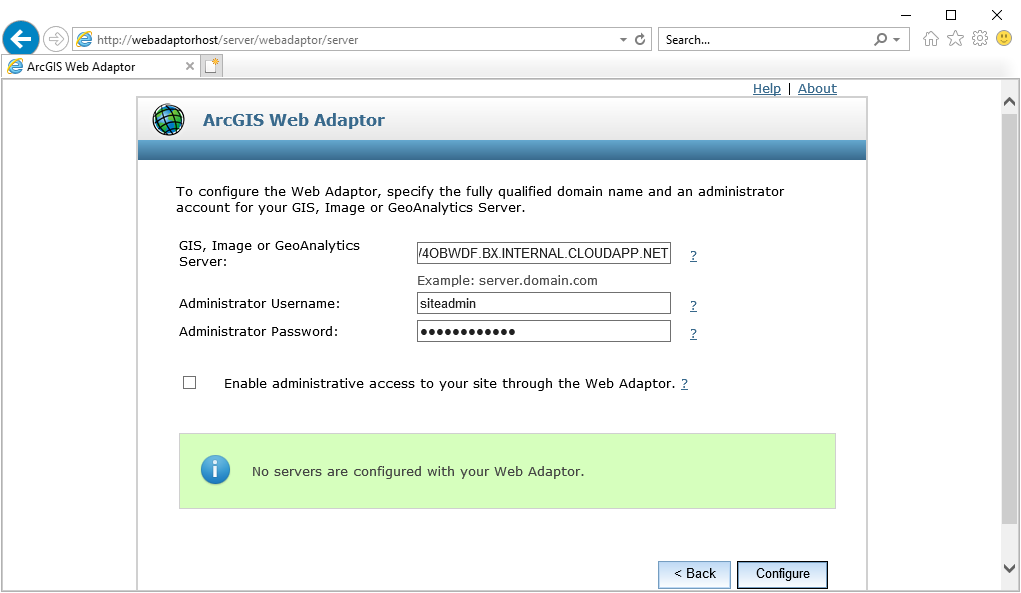Image resolution: width=1021 pixels, height=593 pixels.
Task: Close the browser window
Action: tap(997, 15)
